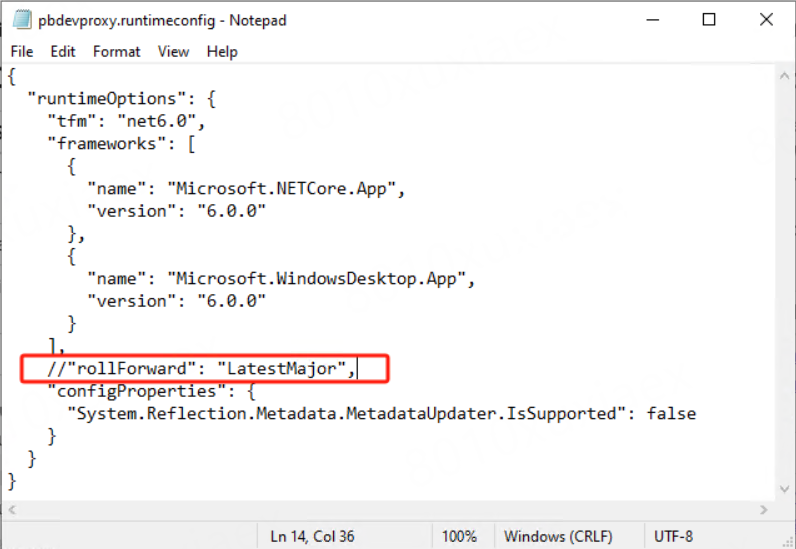Click the 100% zoom level in status bar
Viewport: 796px width, 549px height.
(459, 536)
